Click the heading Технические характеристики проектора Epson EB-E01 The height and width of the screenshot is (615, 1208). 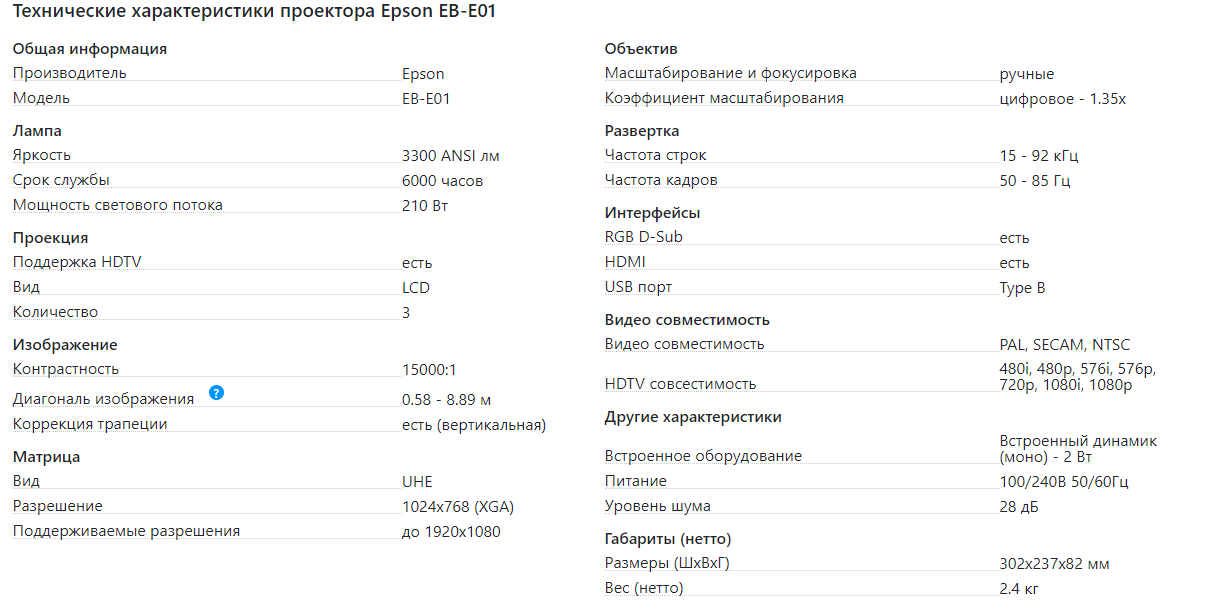[x=254, y=14]
